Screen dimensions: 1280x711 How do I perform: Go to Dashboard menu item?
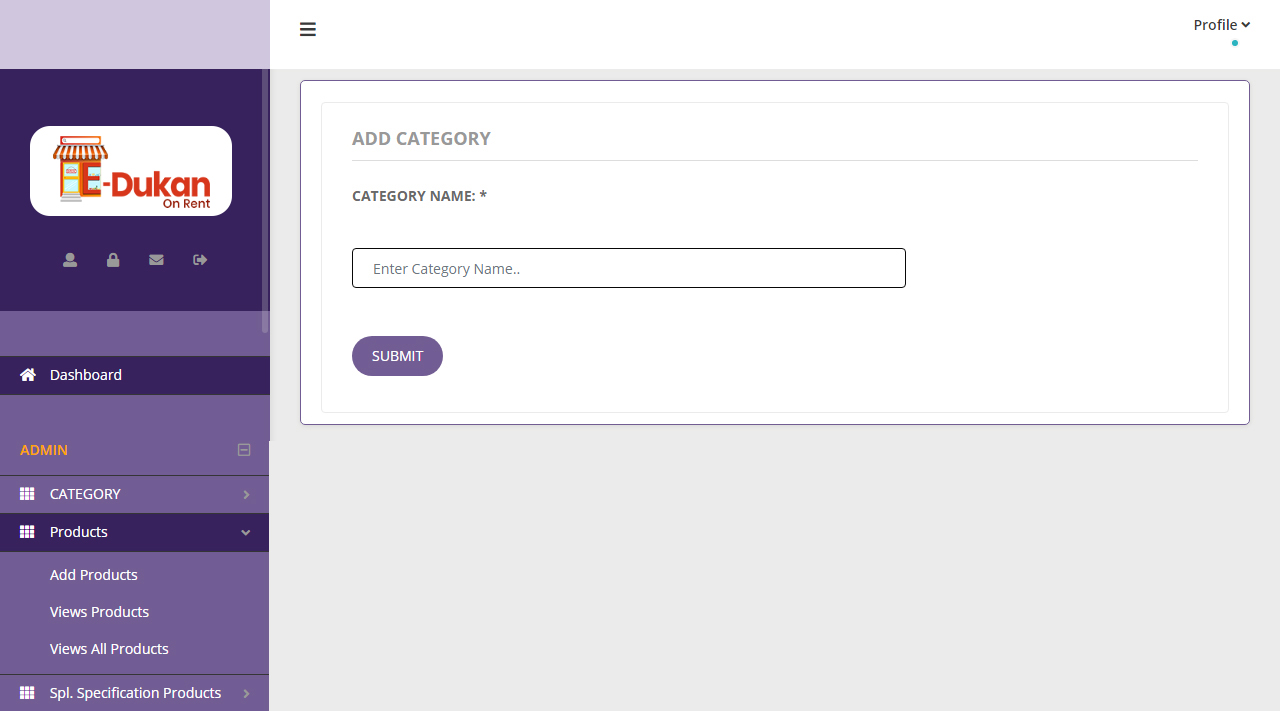[134, 375]
